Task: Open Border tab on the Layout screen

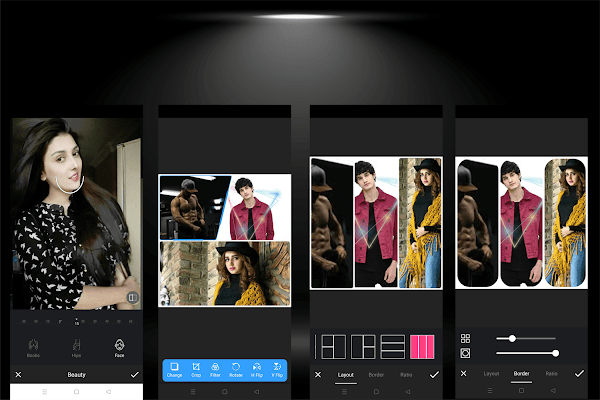Action: pyautogui.click(x=376, y=375)
